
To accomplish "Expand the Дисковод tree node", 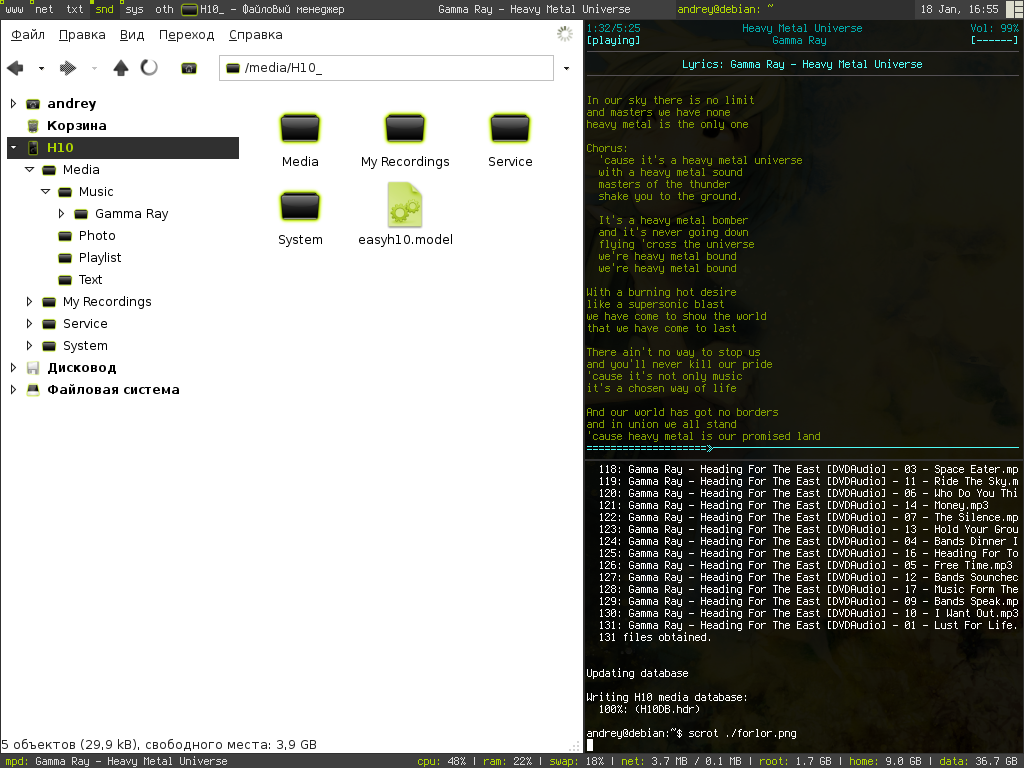I will tap(13, 368).
